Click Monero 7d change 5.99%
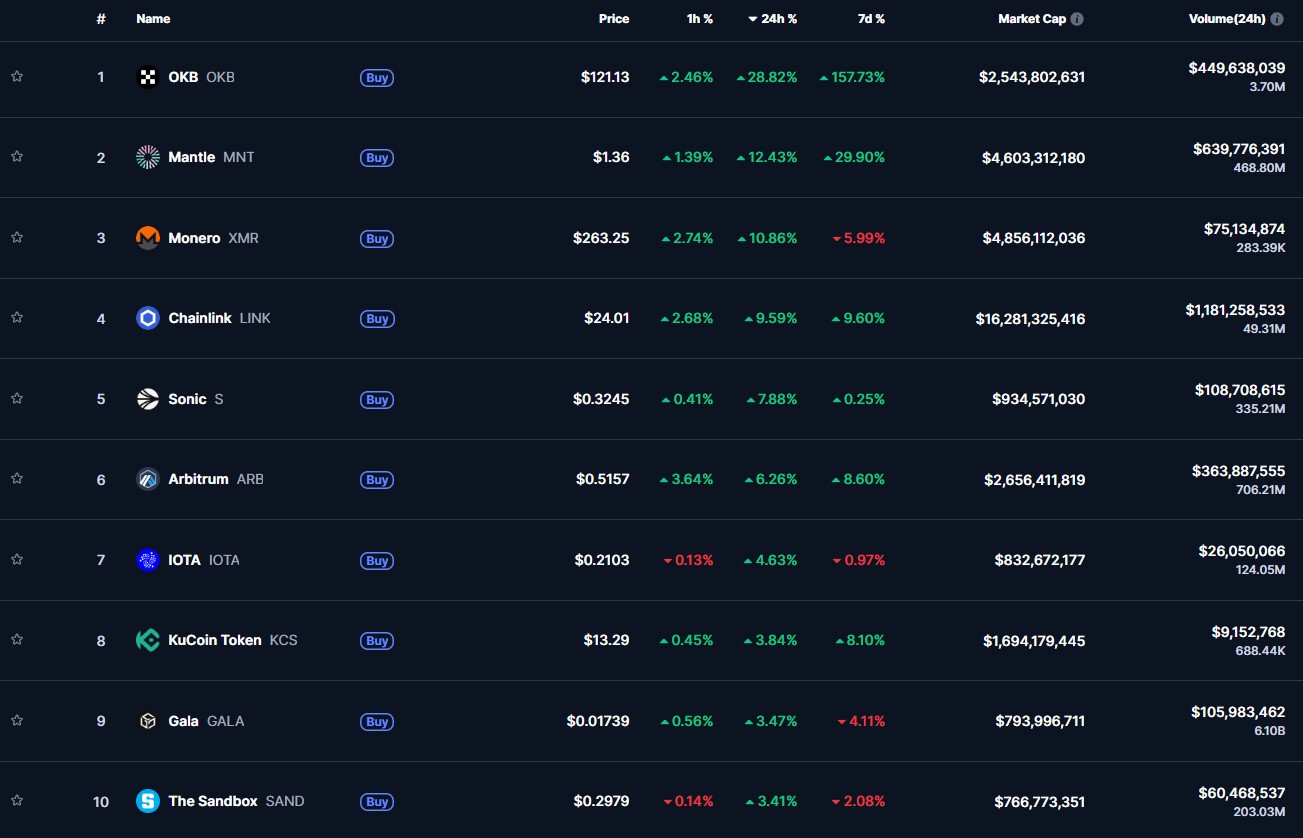1303x838 pixels. tap(859, 238)
